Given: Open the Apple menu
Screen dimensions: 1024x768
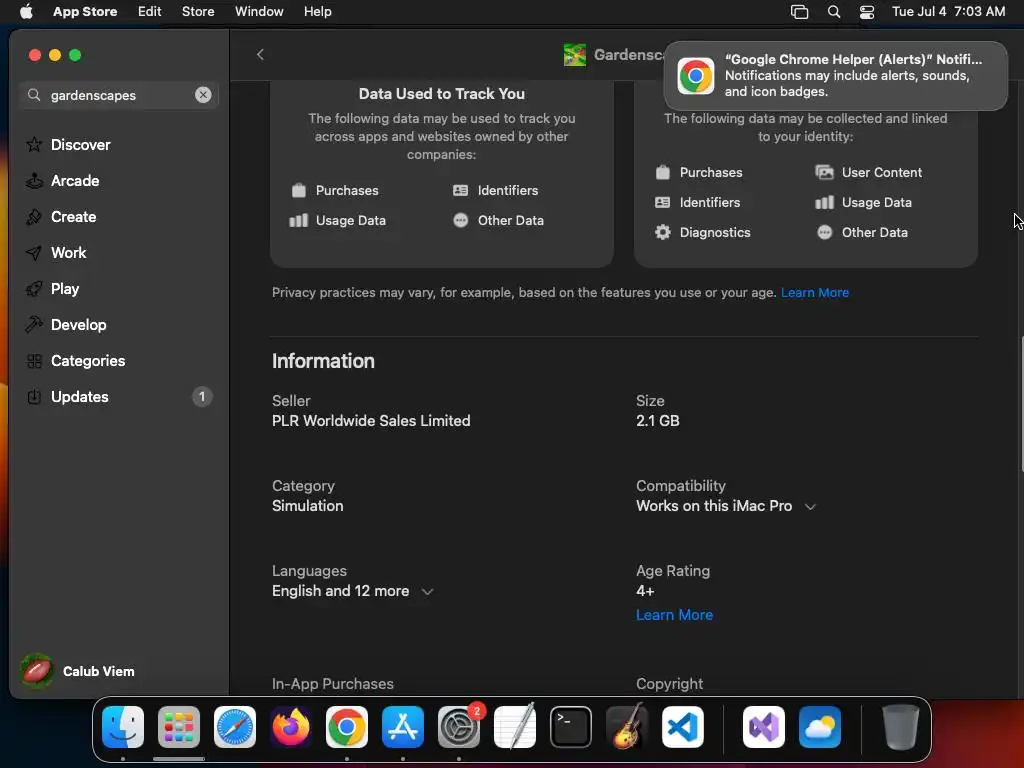Looking at the screenshot, I should click(26, 12).
